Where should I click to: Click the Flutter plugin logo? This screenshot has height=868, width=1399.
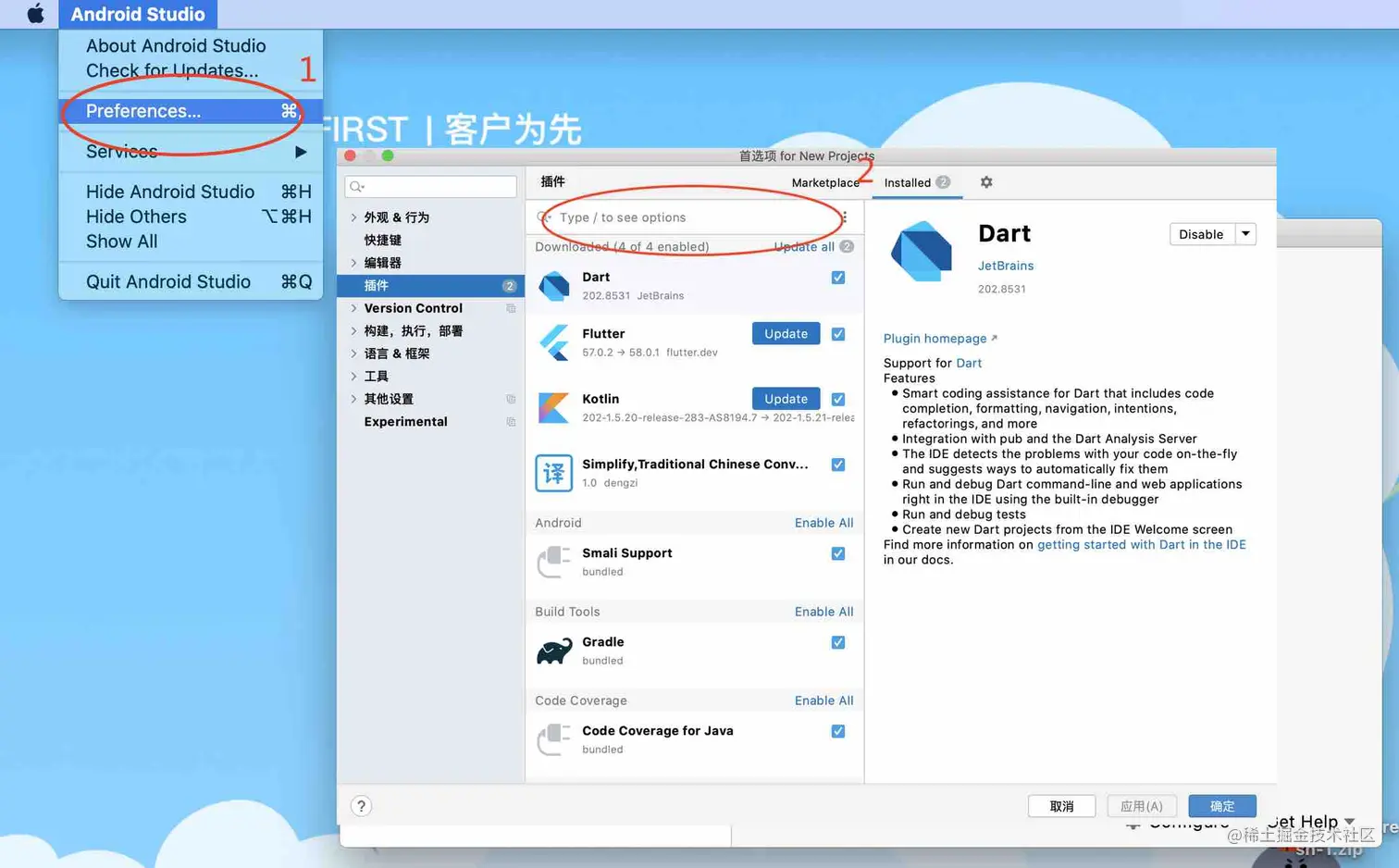(554, 342)
